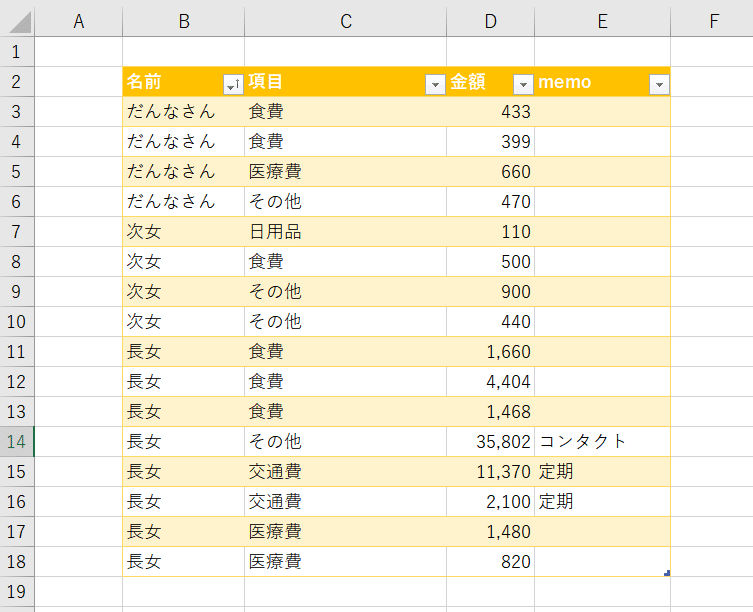Image resolution: width=753 pixels, height=612 pixels.
Task: Select the cell with amount 440
Action: click(490, 321)
